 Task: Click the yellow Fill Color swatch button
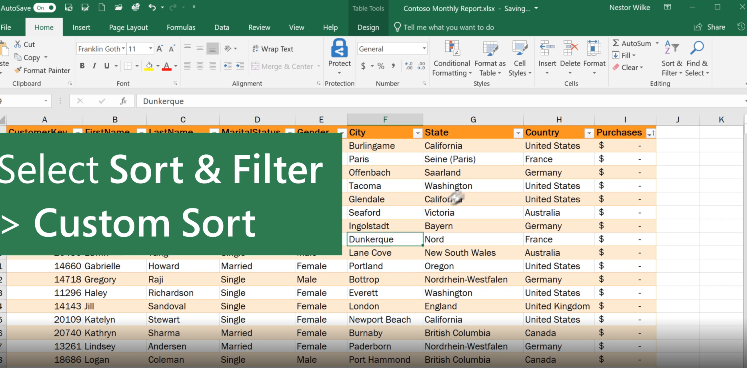[149, 66]
